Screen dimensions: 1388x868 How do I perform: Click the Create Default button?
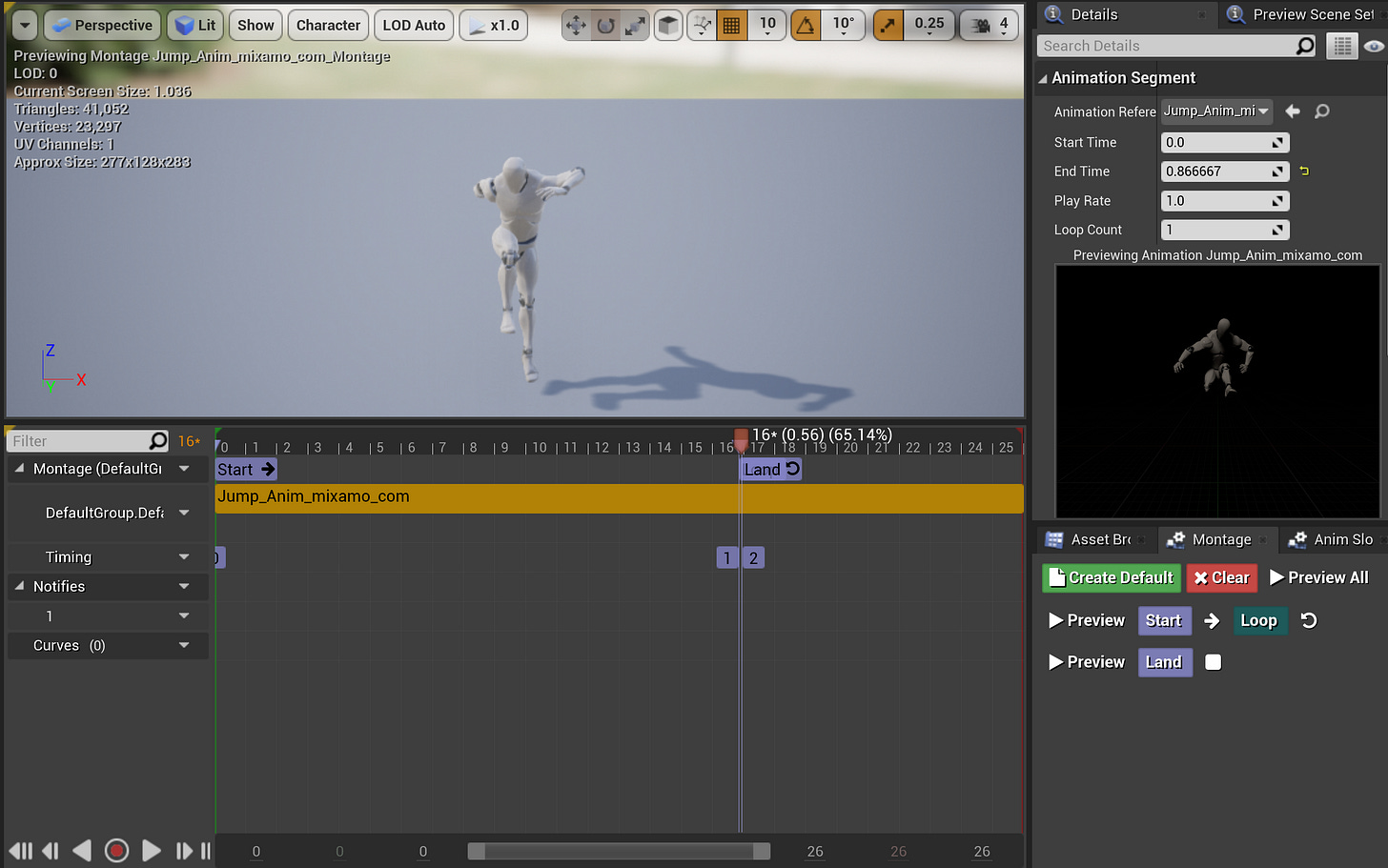click(x=1111, y=578)
